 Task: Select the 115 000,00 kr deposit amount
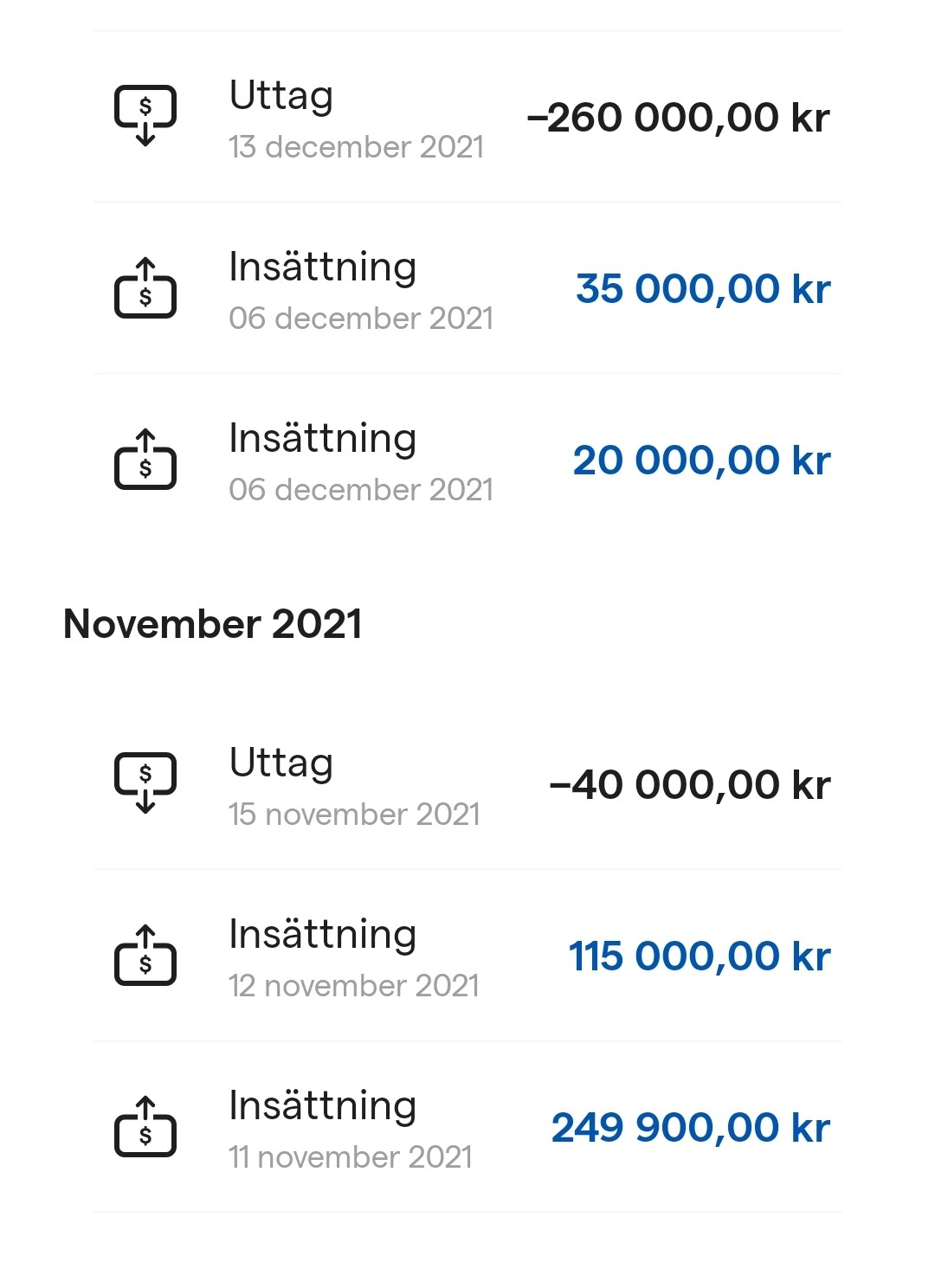pyautogui.click(x=700, y=956)
